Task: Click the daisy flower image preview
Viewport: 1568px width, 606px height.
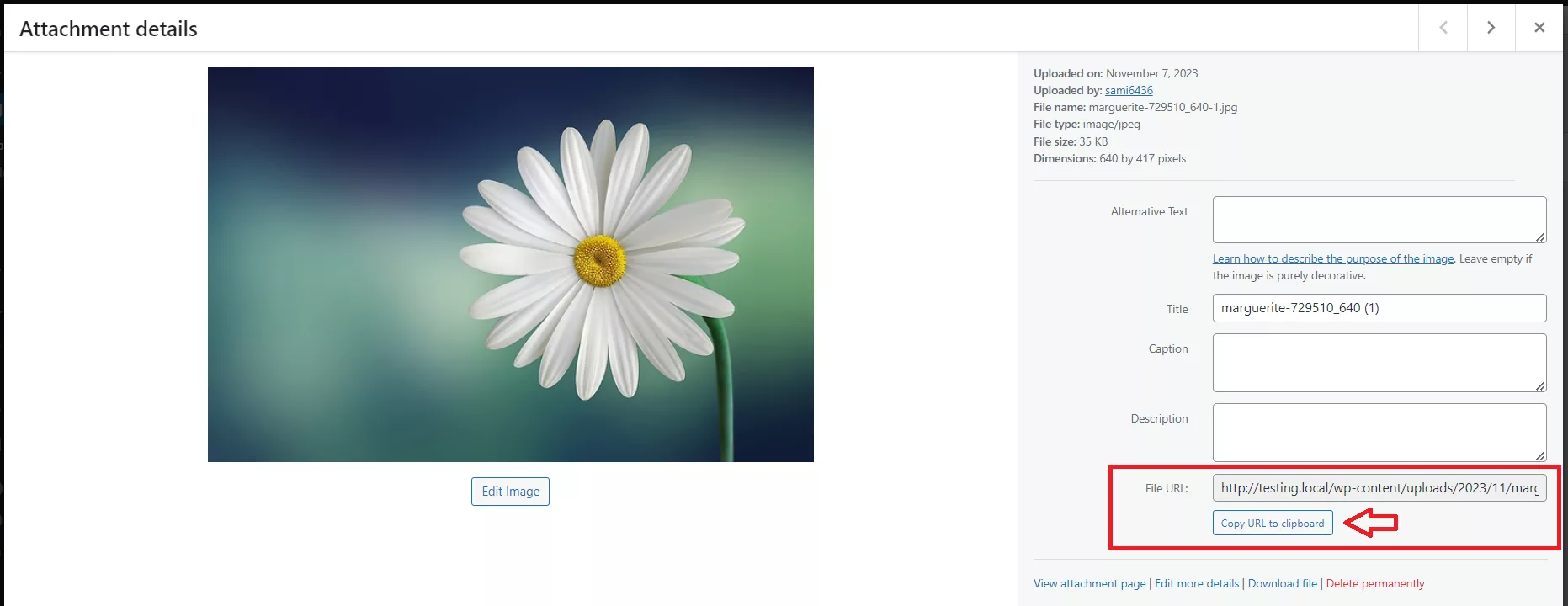Action: (511, 264)
